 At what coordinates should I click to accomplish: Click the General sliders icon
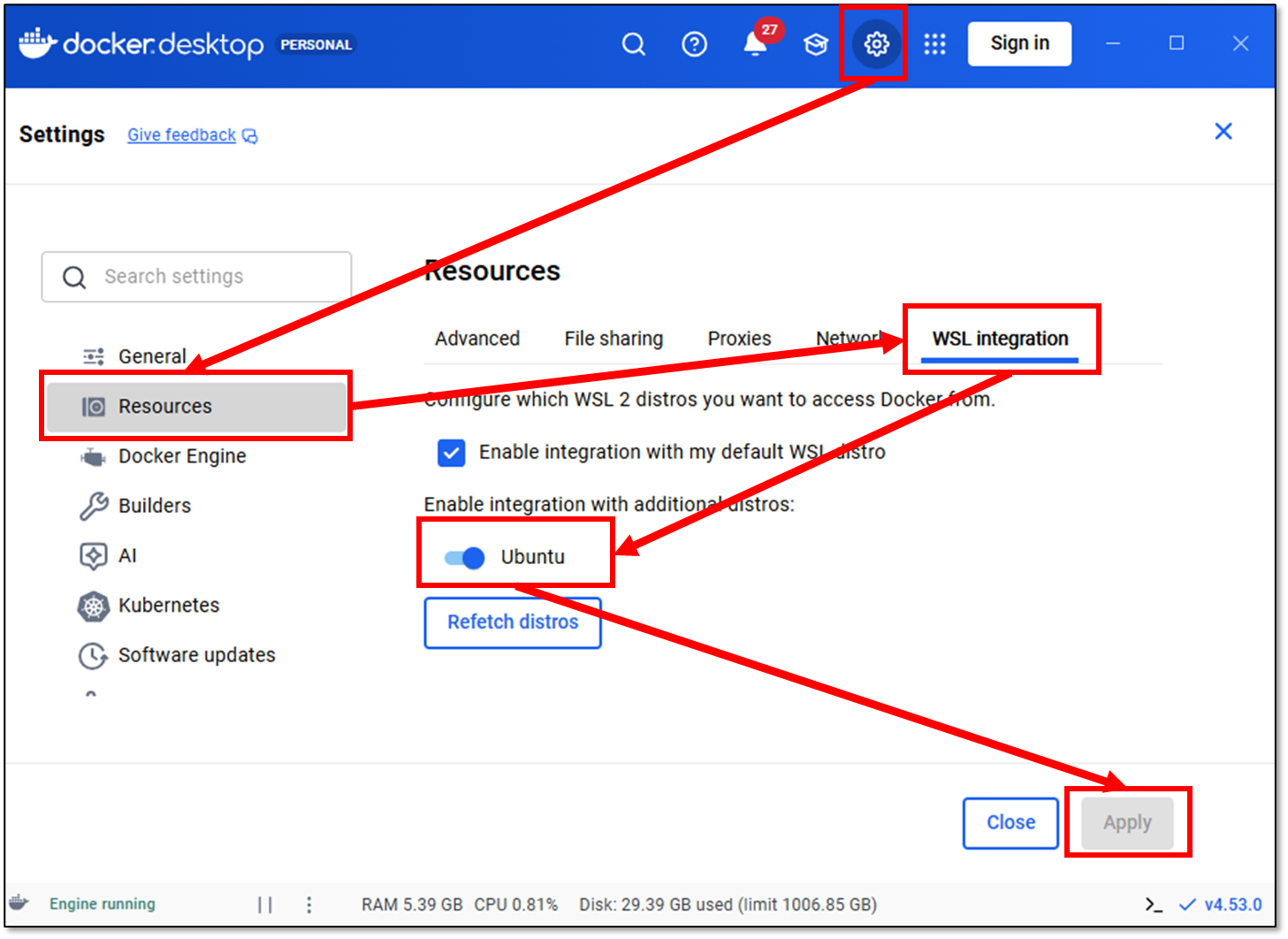click(94, 356)
